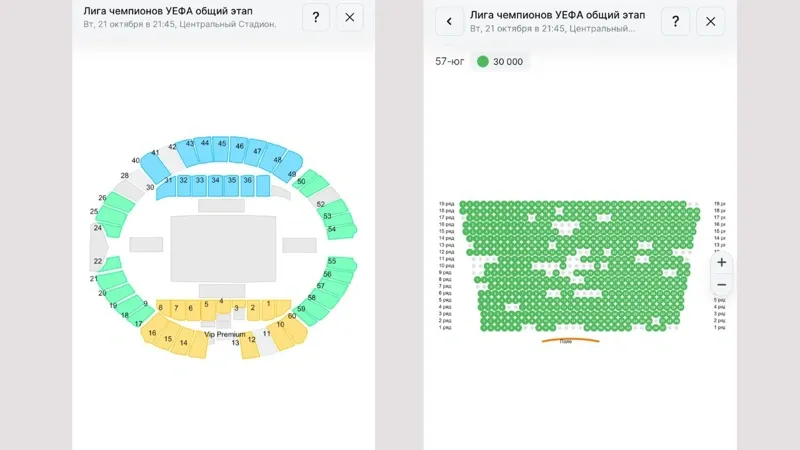Image resolution: width=800 pixels, height=450 pixels.
Task: Zoom out seat map with minus
Action: [722, 285]
